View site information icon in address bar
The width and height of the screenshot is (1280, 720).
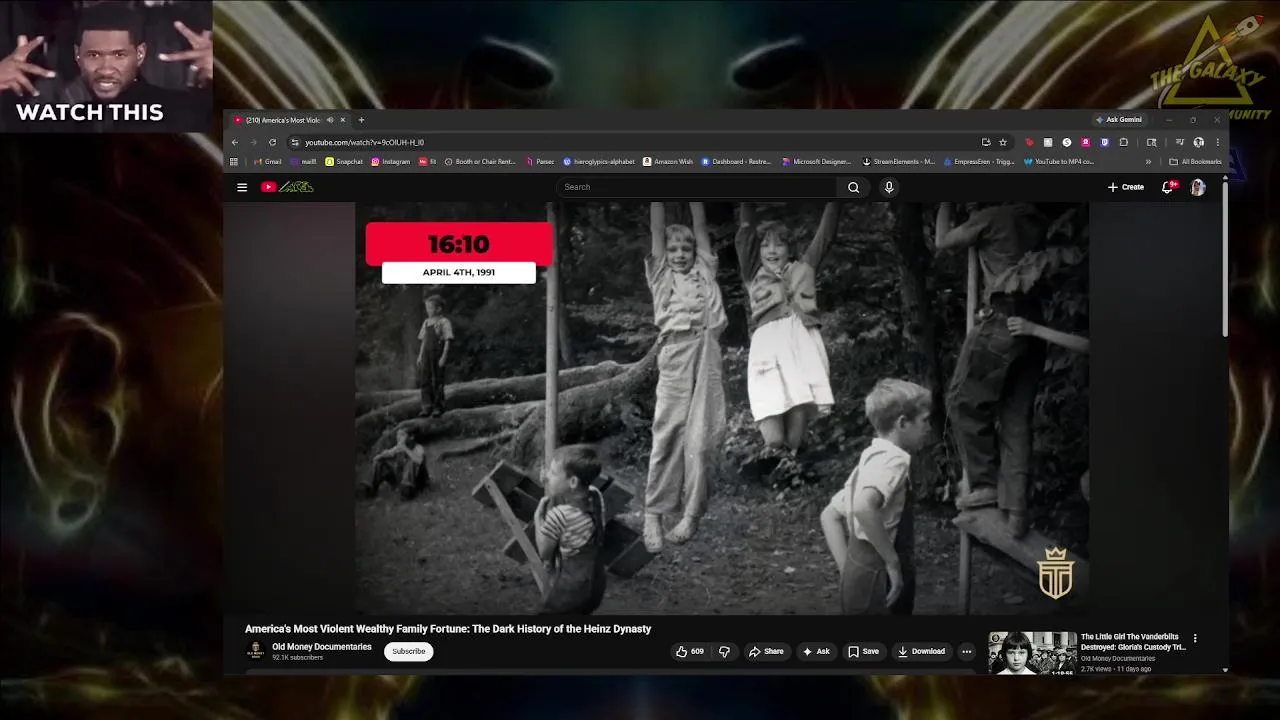point(295,142)
